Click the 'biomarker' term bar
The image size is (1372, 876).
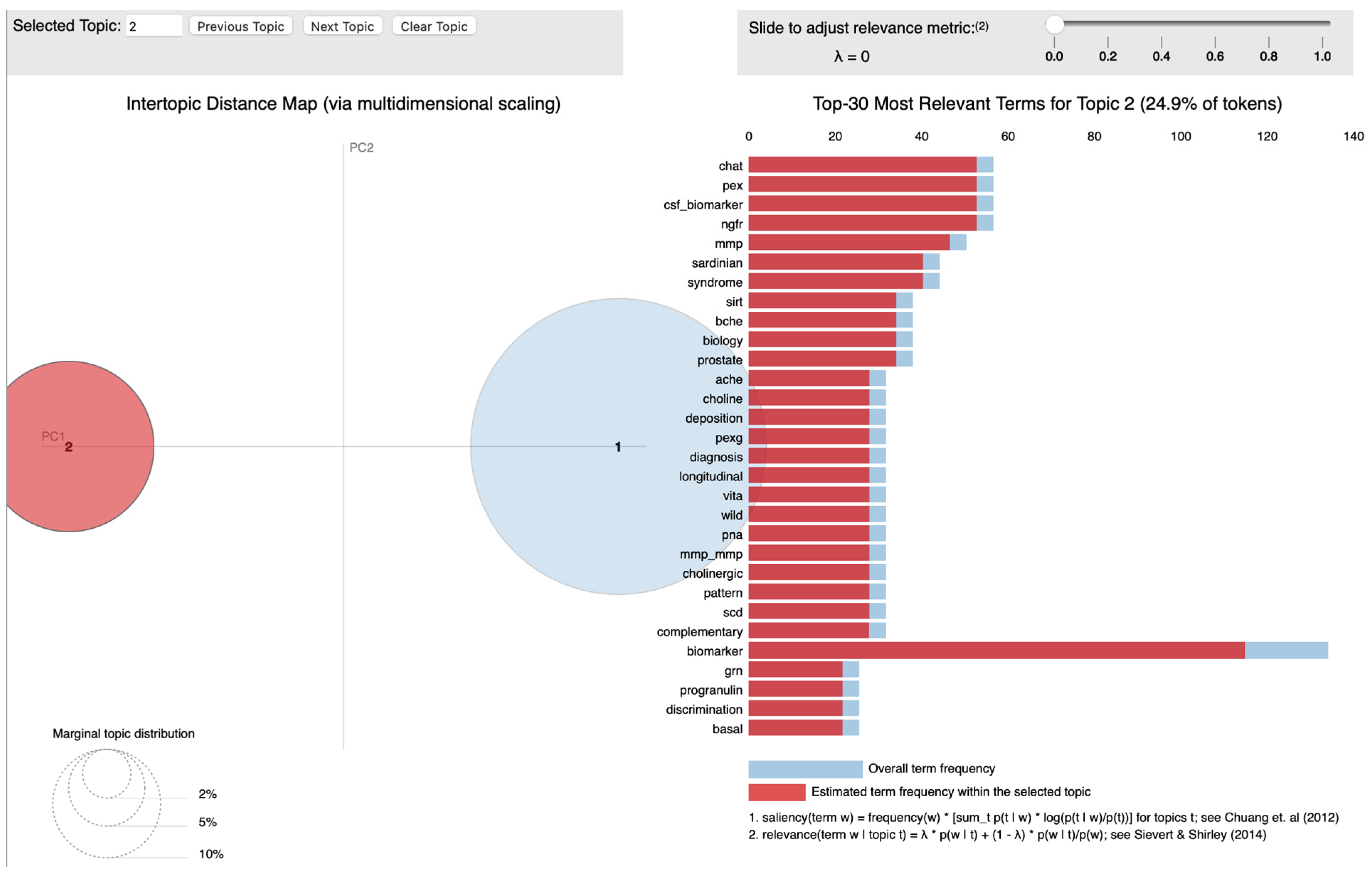1038,650
